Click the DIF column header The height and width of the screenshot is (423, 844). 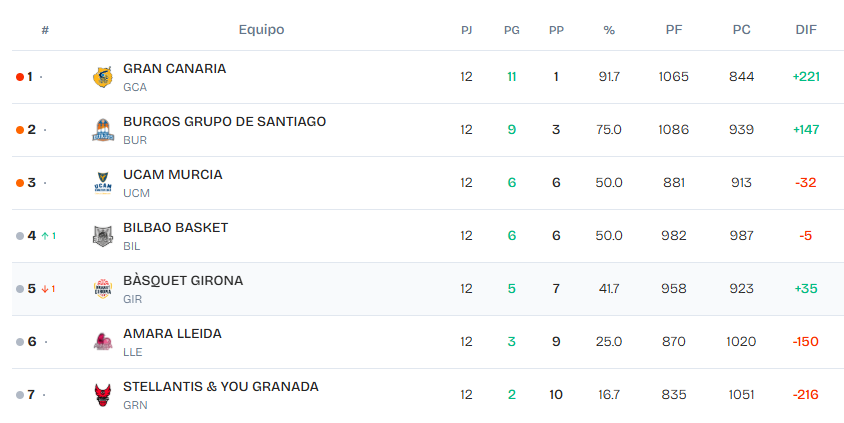click(x=805, y=30)
